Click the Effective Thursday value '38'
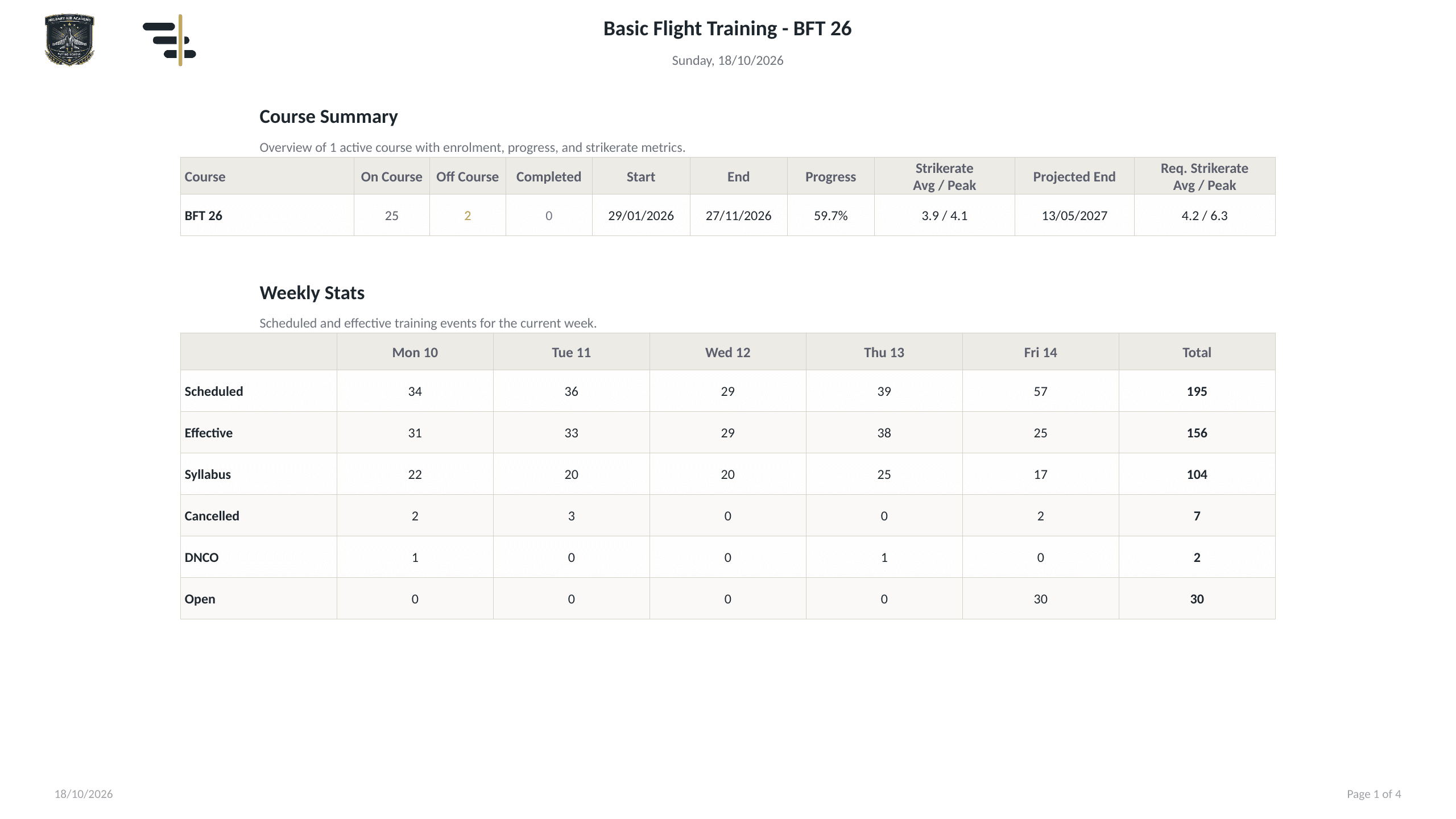This screenshot has width=1456, height=819. 884,433
